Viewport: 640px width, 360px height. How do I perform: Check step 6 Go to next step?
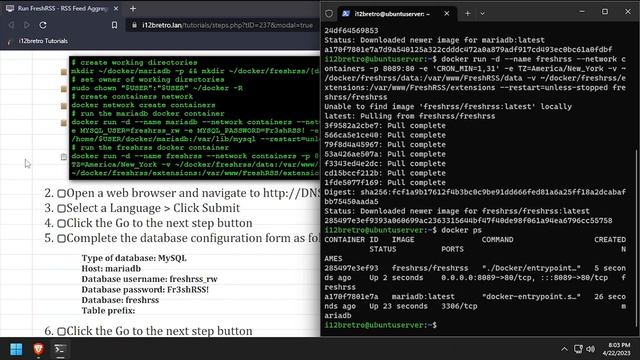pyautogui.click(x=61, y=331)
